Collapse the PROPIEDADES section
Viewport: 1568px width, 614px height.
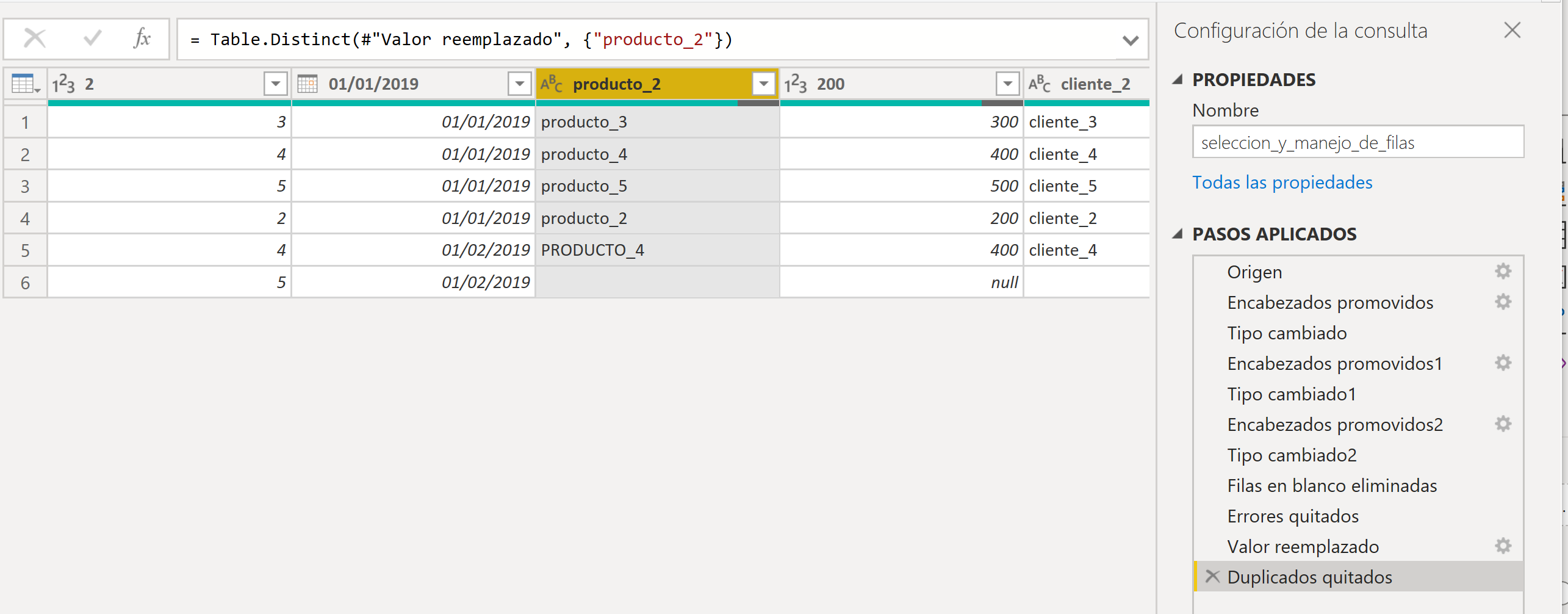point(1178,79)
